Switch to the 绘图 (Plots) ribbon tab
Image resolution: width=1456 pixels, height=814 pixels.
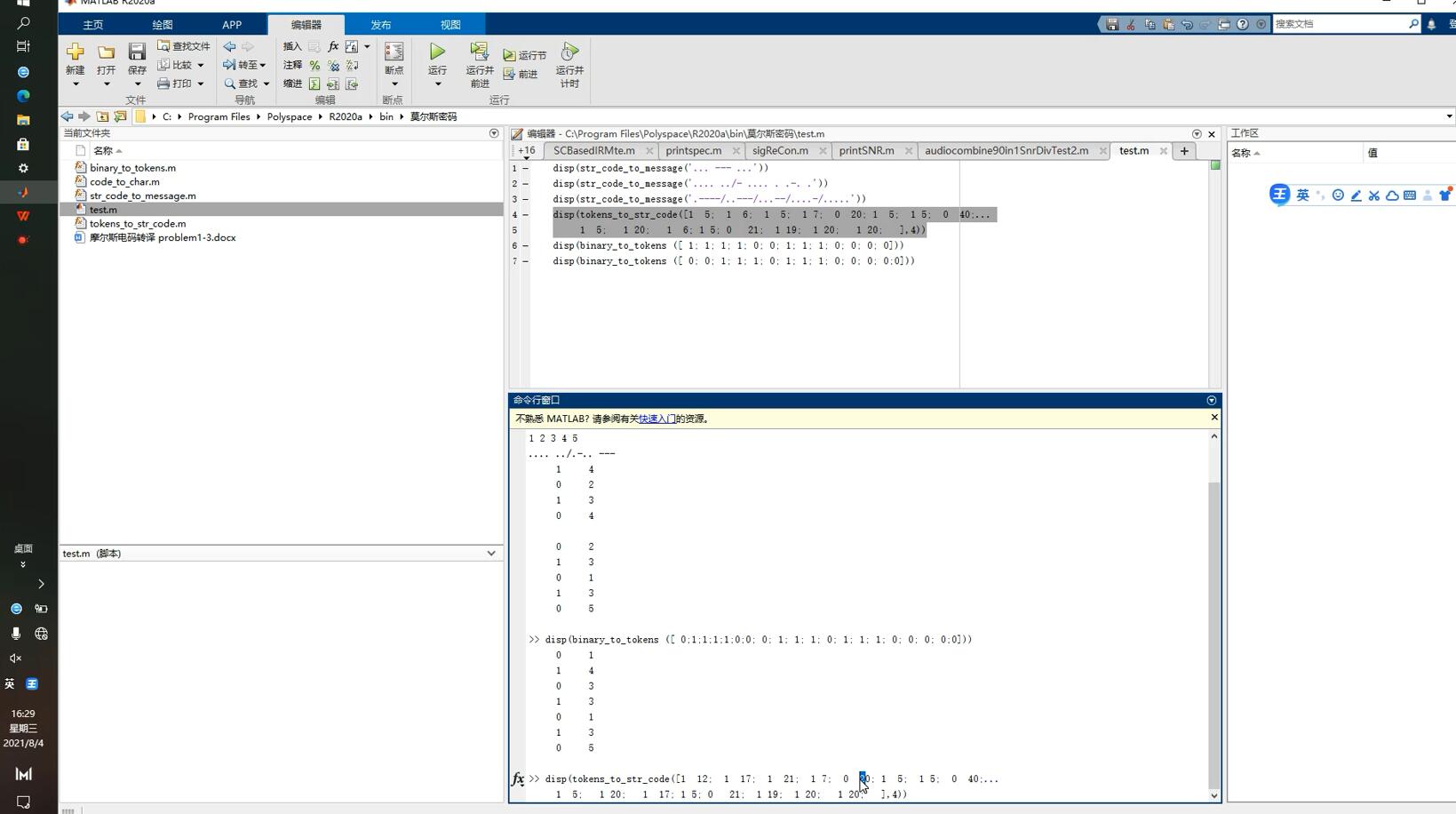(163, 25)
